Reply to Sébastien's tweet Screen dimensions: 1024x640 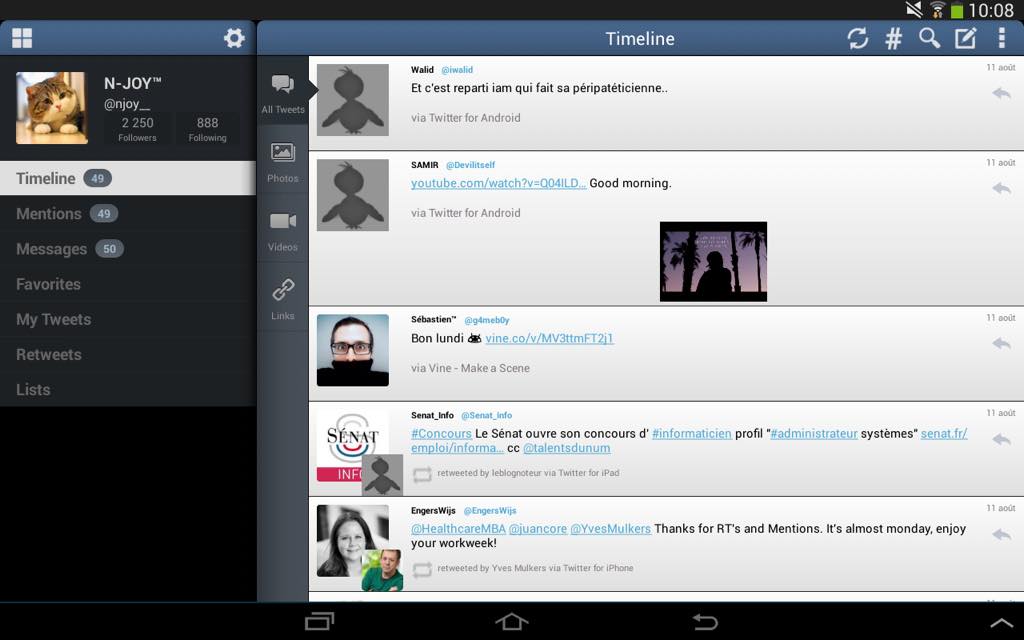(1001, 343)
